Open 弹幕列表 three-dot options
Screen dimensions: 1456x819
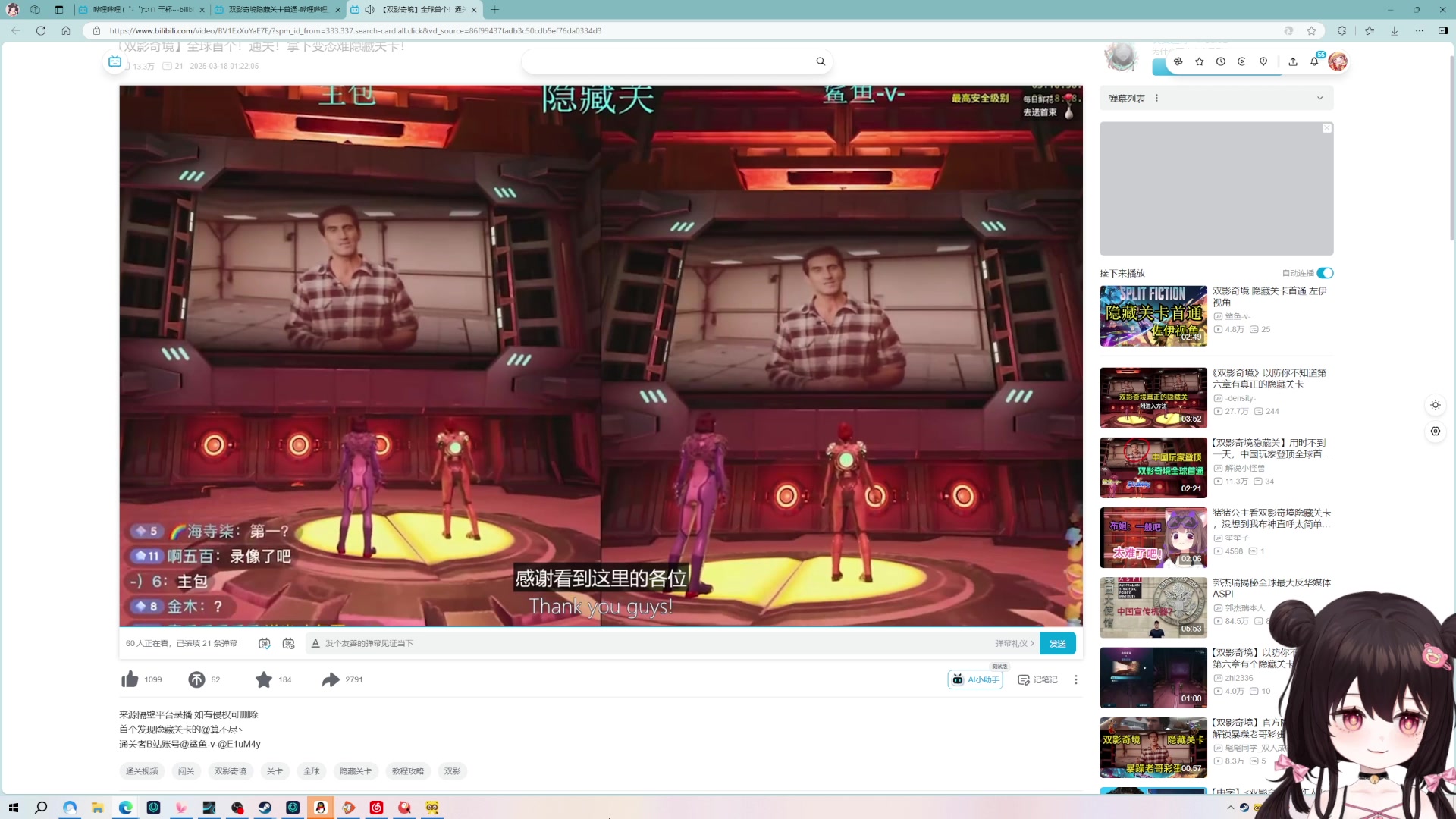(1156, 98)
